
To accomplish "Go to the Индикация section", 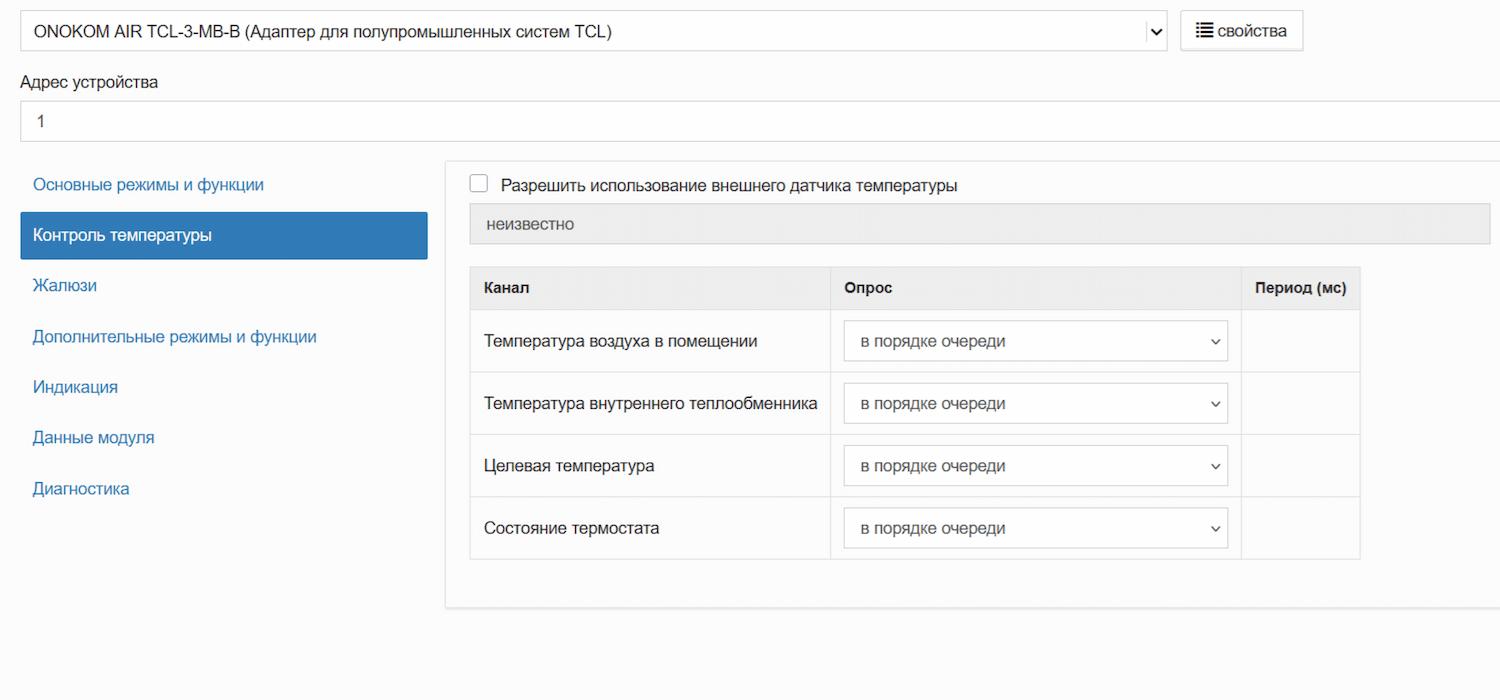I will 75,387.
